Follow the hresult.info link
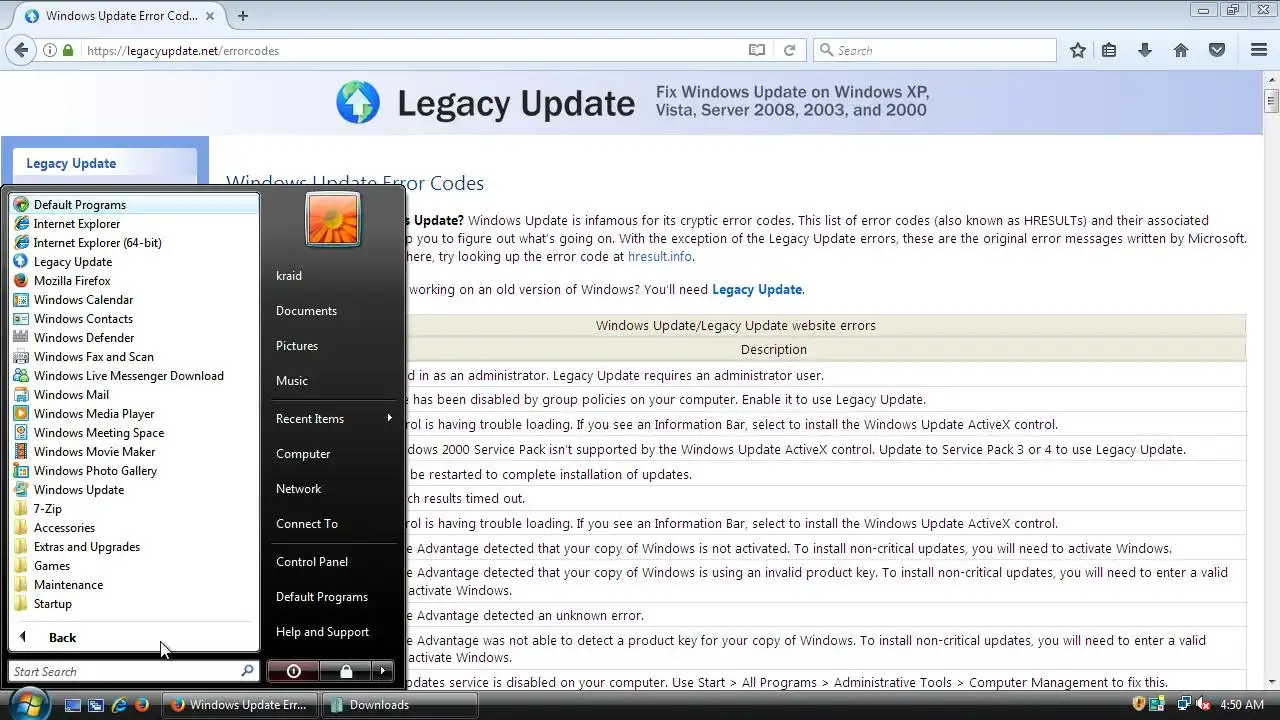Image resolution: width=1280 pixels, height=720 pixels. point(659,256)
